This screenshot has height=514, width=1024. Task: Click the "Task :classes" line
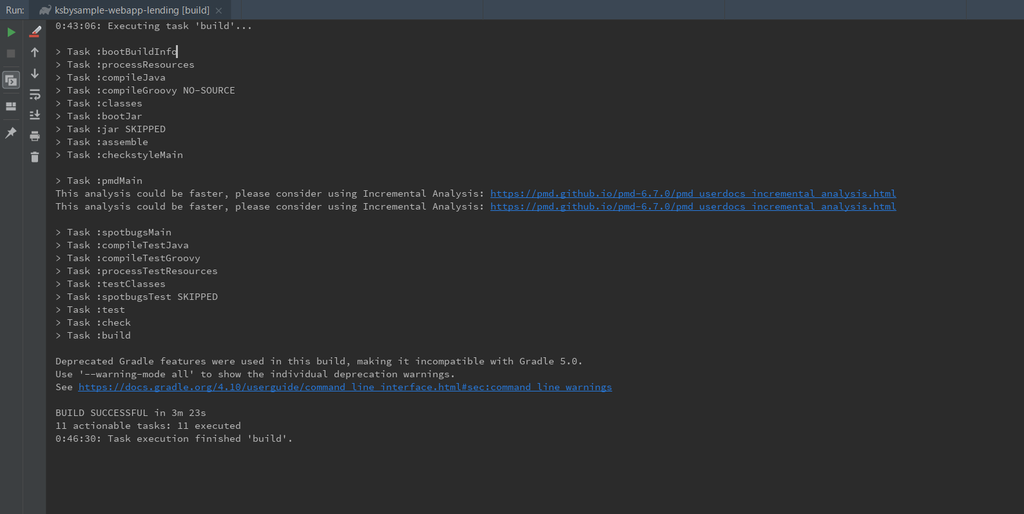pos(99,103)
